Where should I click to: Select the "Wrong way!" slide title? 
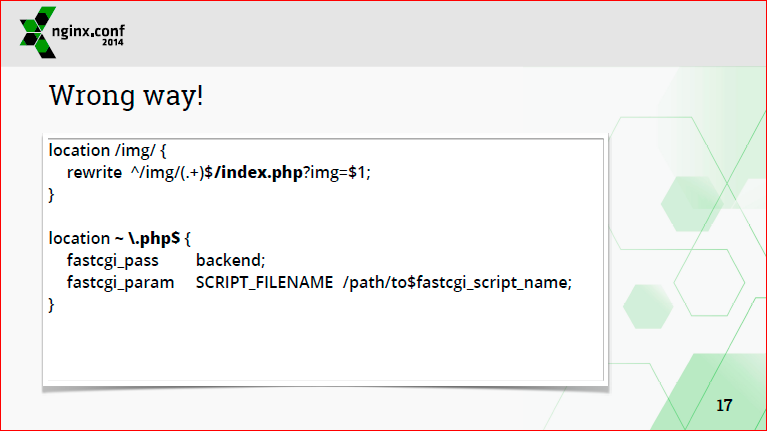126,97
